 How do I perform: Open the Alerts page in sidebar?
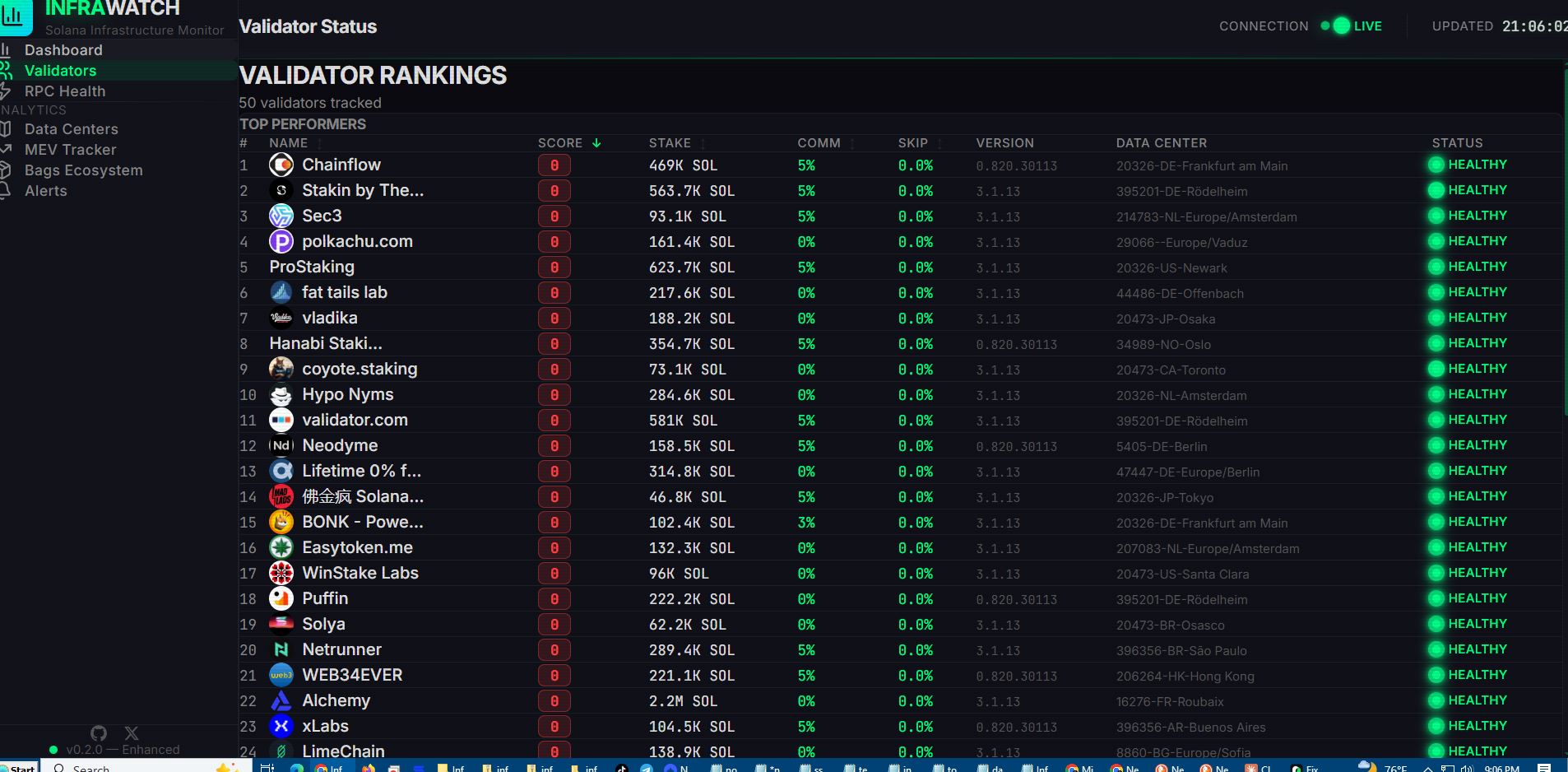coord(118,191)
